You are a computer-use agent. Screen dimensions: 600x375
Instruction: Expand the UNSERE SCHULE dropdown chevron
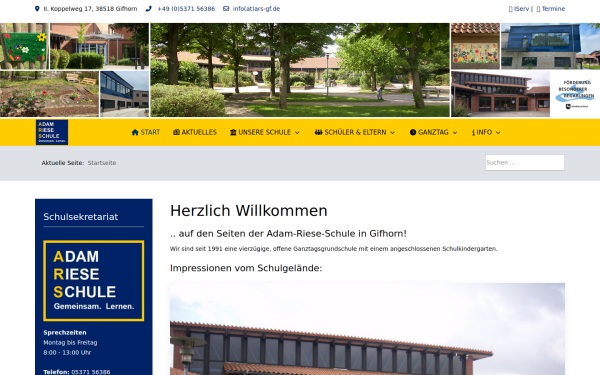pos(297,133)
